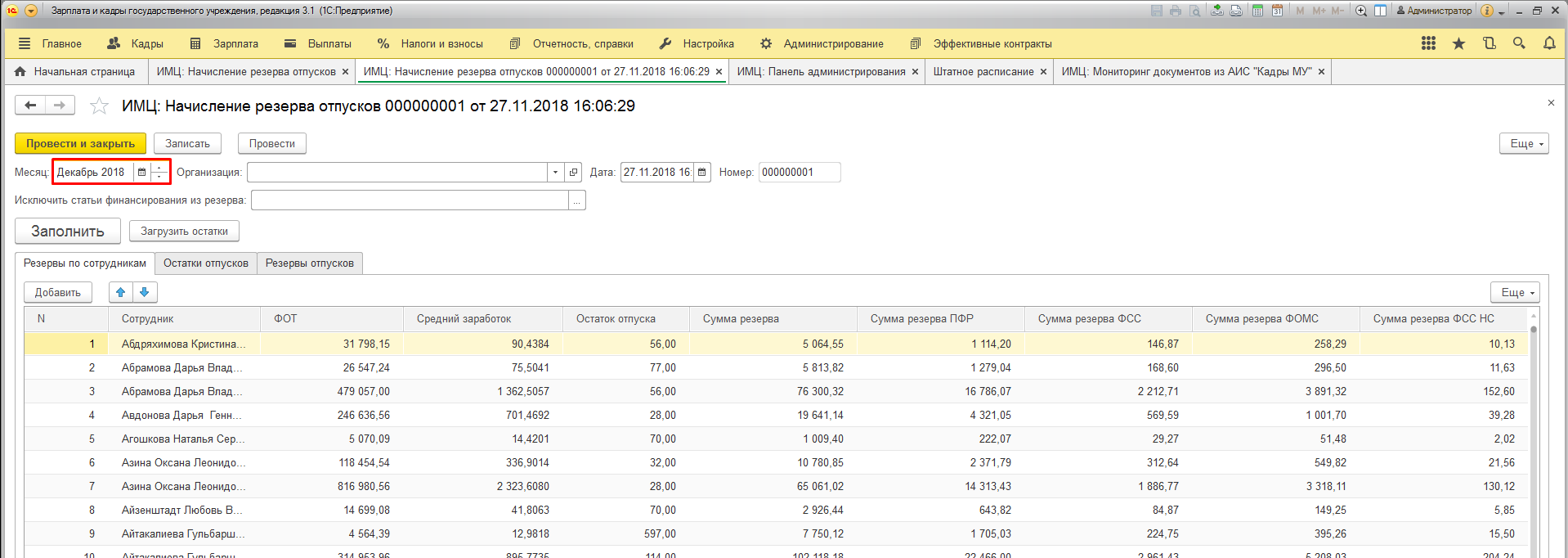Open selection for Исключить статьи финансирования field

[x=577, y=200]
